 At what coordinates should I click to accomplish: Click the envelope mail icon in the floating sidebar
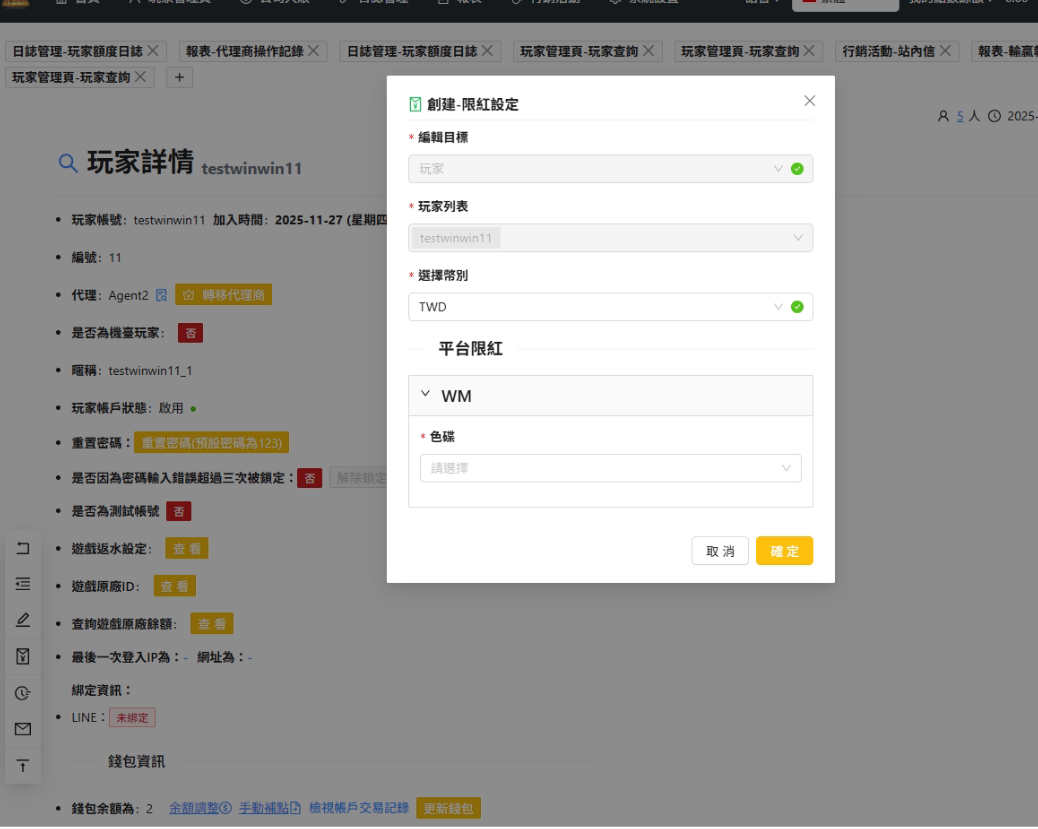[x=23, y=729]
